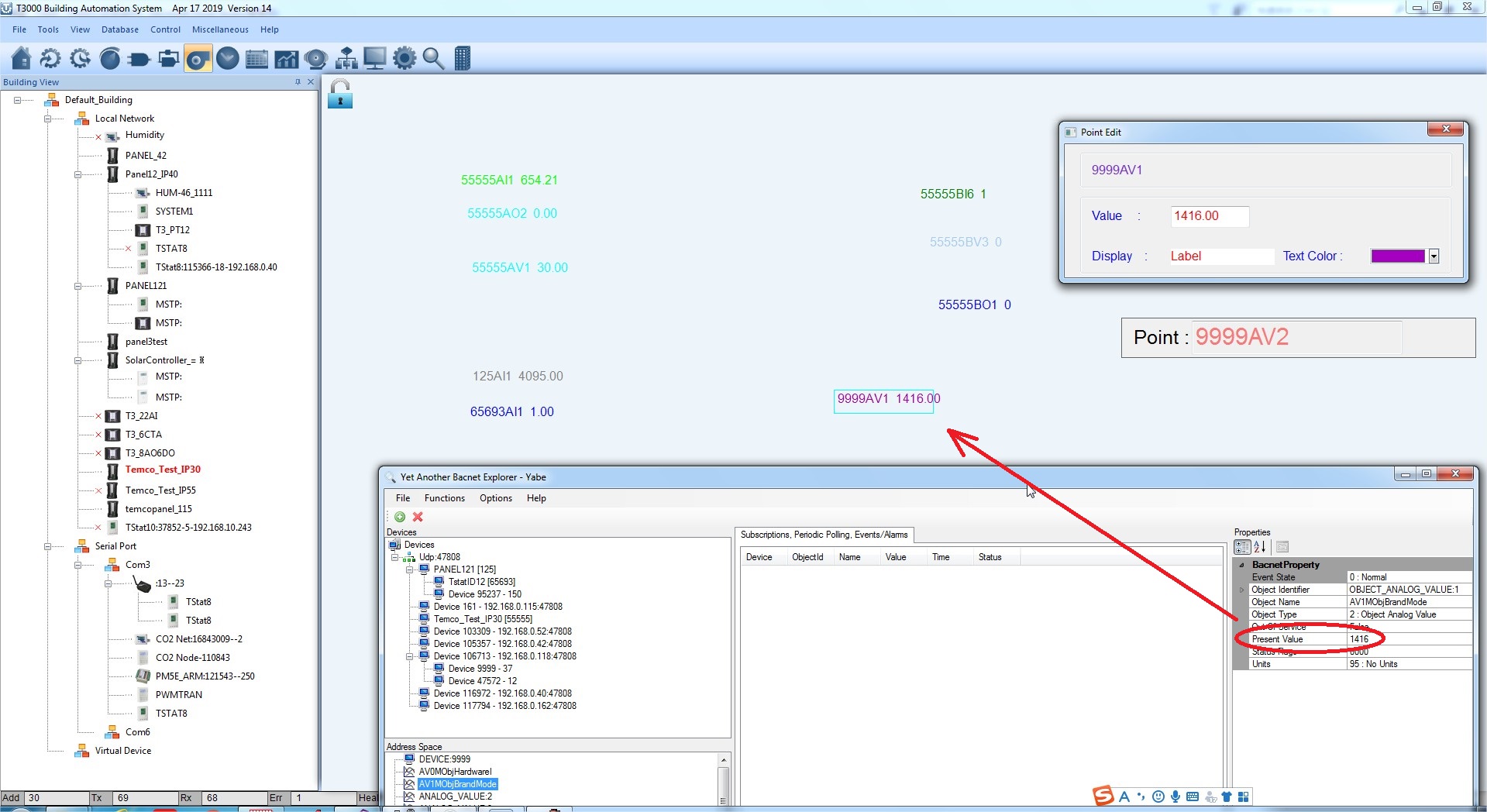Click the Sogou S input method icon

(1103, 796)
